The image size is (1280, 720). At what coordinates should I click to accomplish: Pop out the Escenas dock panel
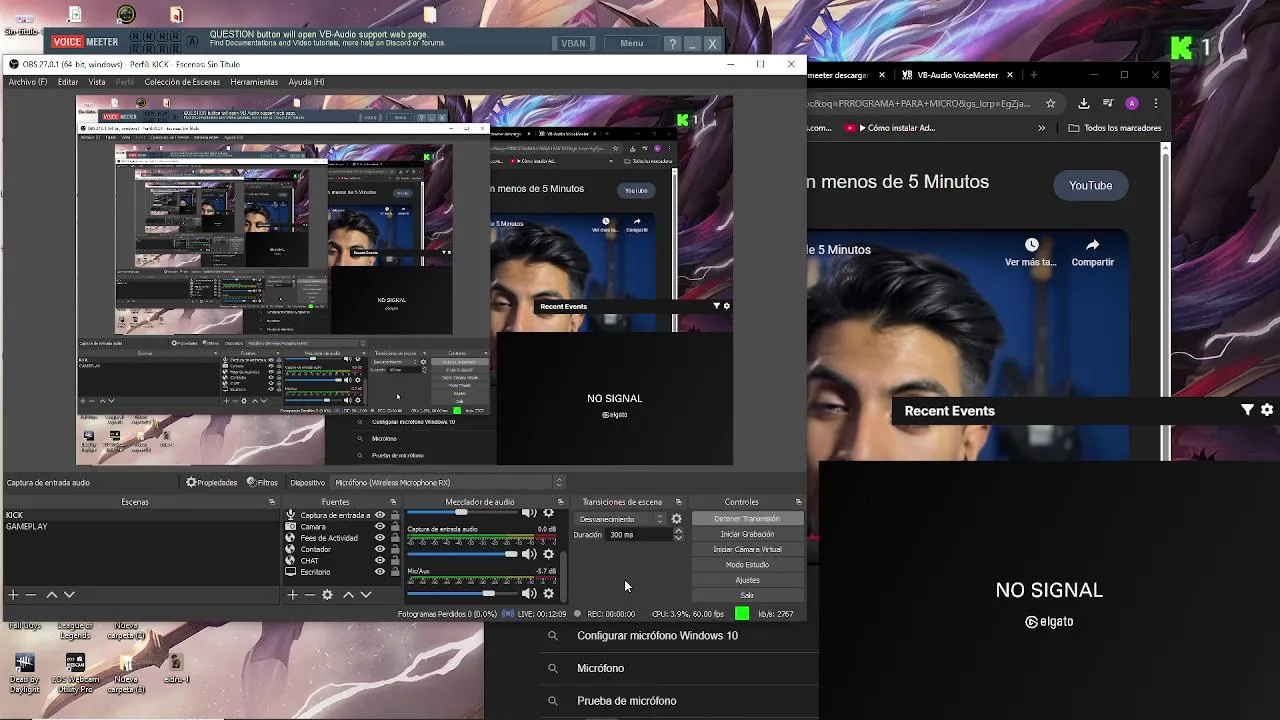pyautogui.click(x=272, y=502)
